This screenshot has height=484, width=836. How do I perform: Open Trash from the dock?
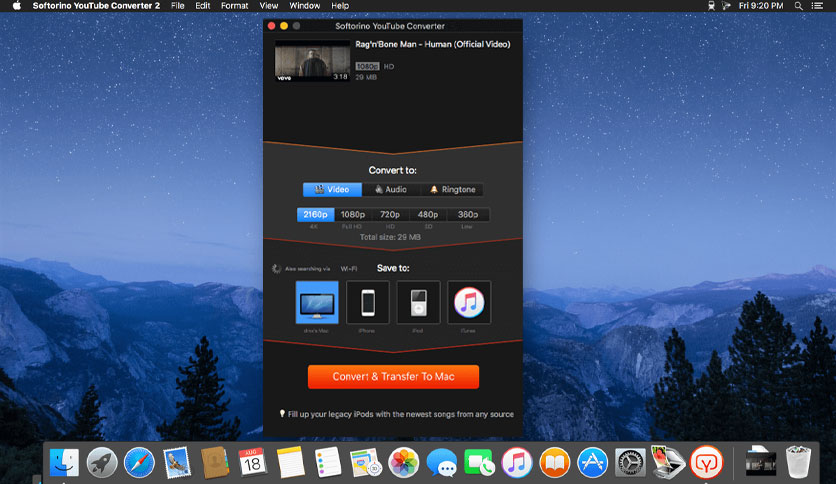798,462
